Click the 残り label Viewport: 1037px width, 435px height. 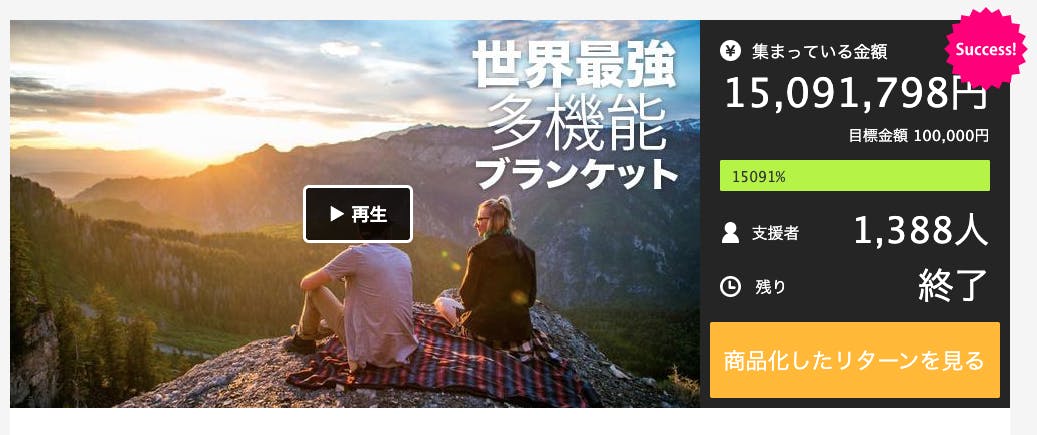click(770, 287)
